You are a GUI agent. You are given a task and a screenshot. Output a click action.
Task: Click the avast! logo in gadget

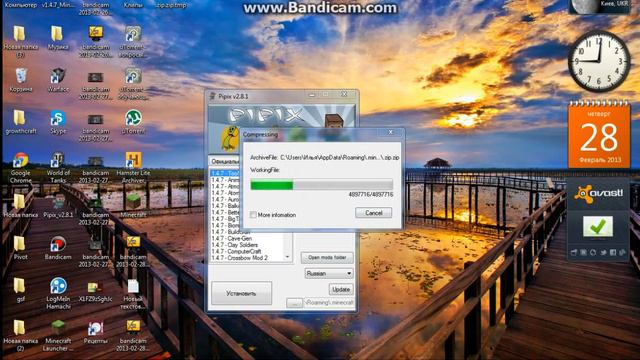598,194
